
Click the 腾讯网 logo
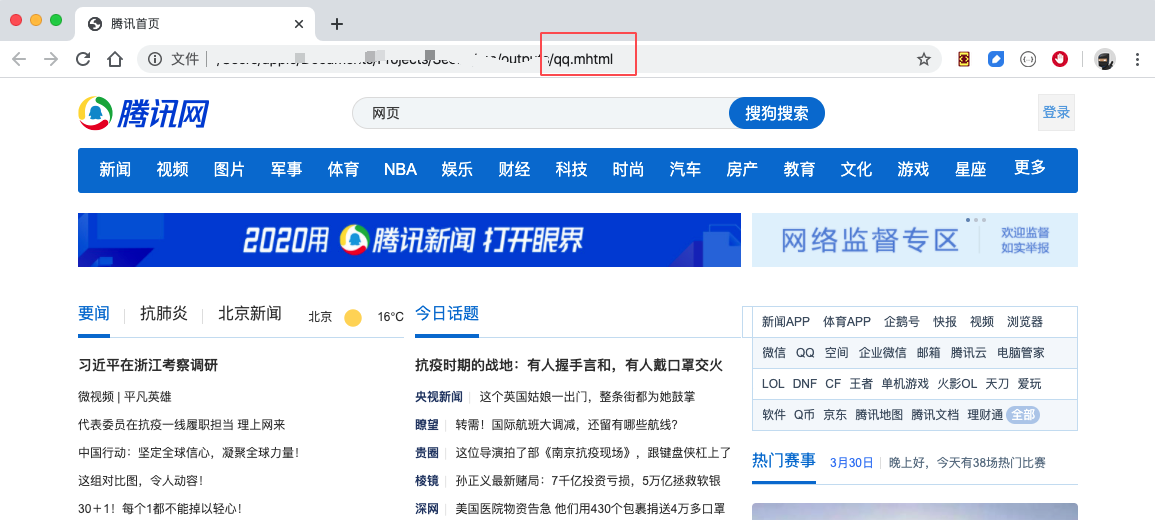[144, 113]
